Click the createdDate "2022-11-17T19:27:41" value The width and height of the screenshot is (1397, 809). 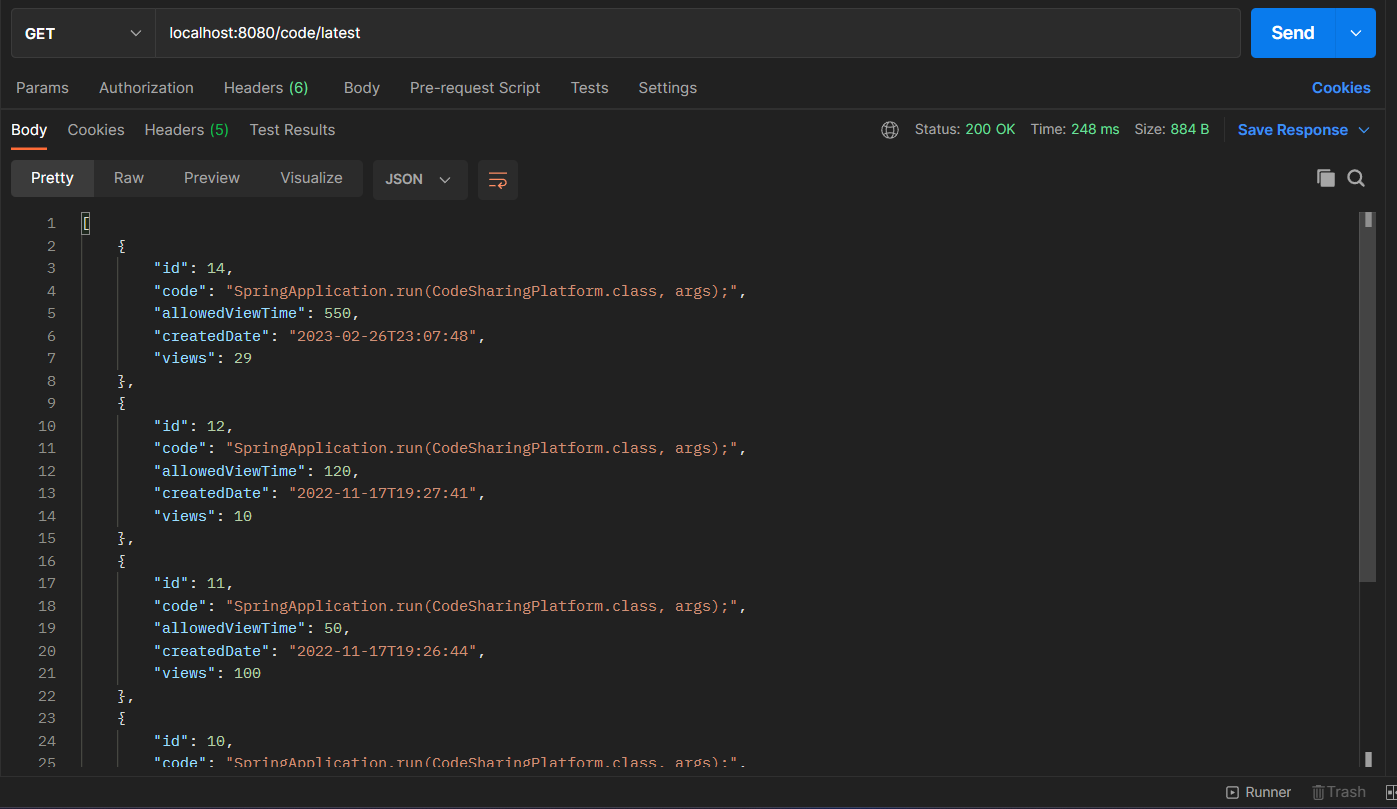click(x=383, y=493)
